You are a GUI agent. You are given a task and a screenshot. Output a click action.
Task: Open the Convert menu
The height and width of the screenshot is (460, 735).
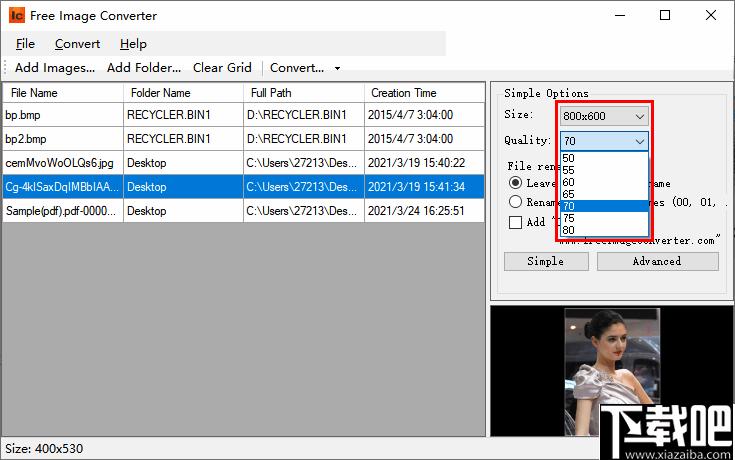click(x=77, y=44)
